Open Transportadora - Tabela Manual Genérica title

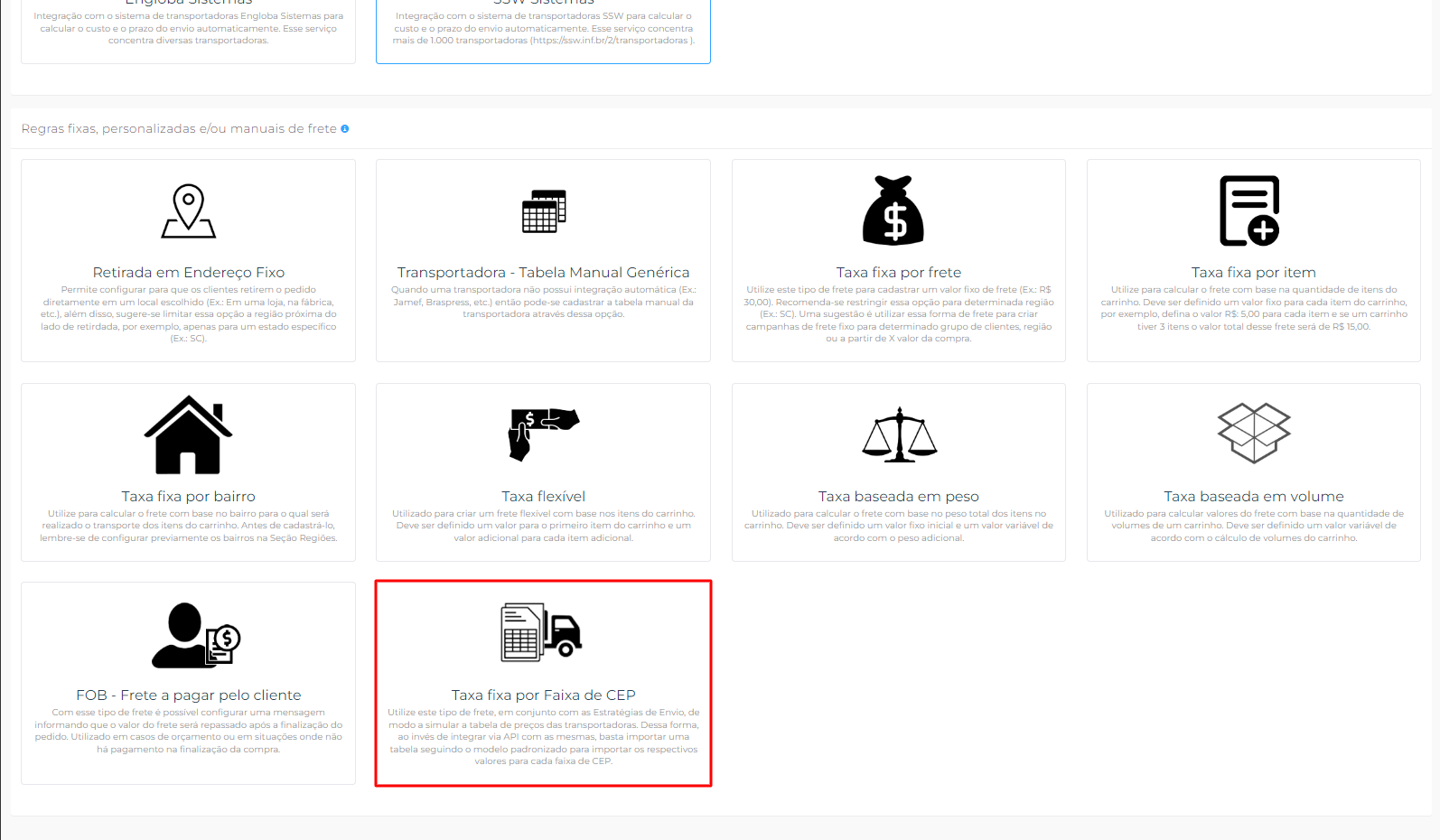[x=543, y=273]
